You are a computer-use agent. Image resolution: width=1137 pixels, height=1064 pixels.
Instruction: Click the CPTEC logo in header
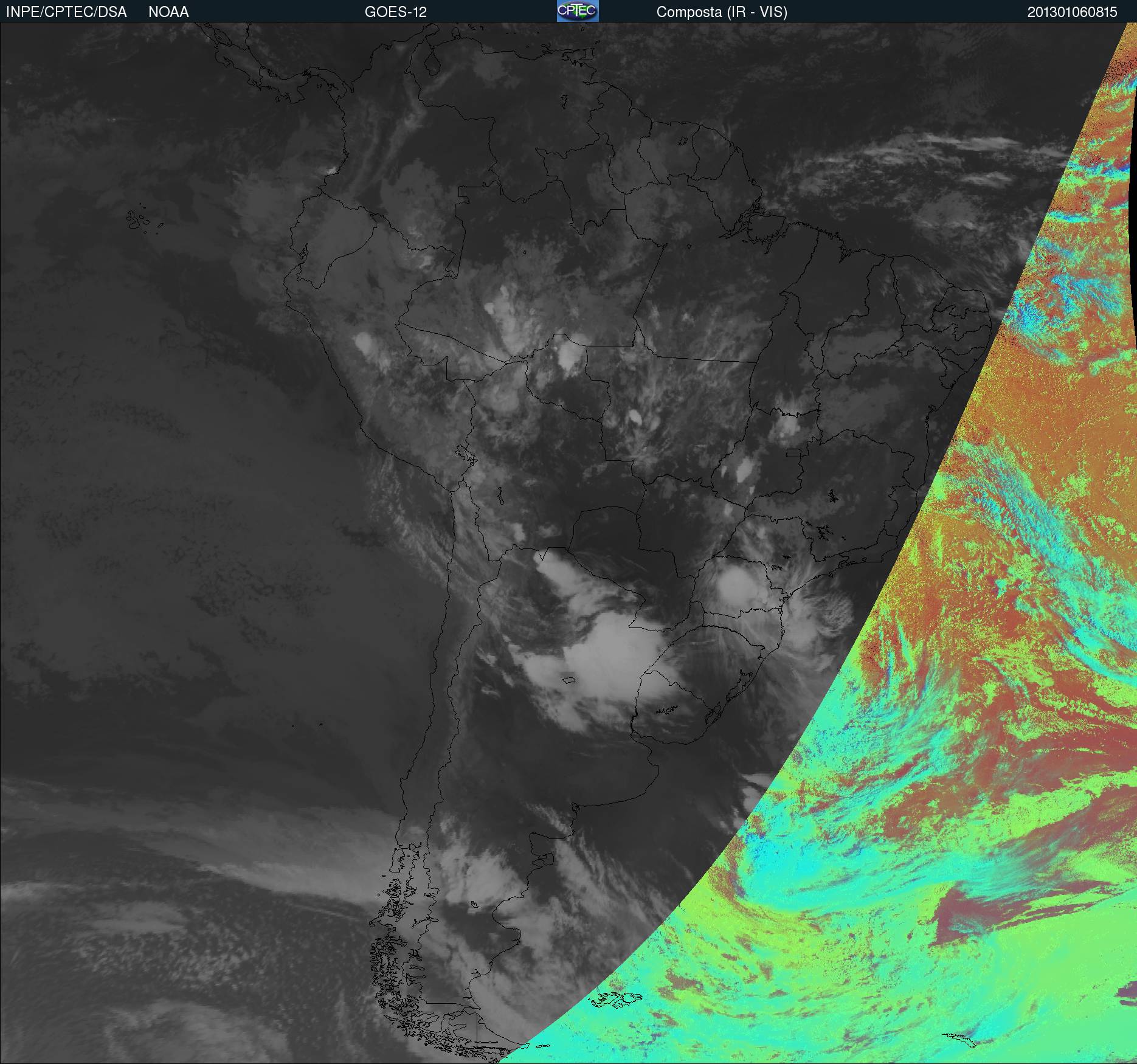click(x=578, y=11)
